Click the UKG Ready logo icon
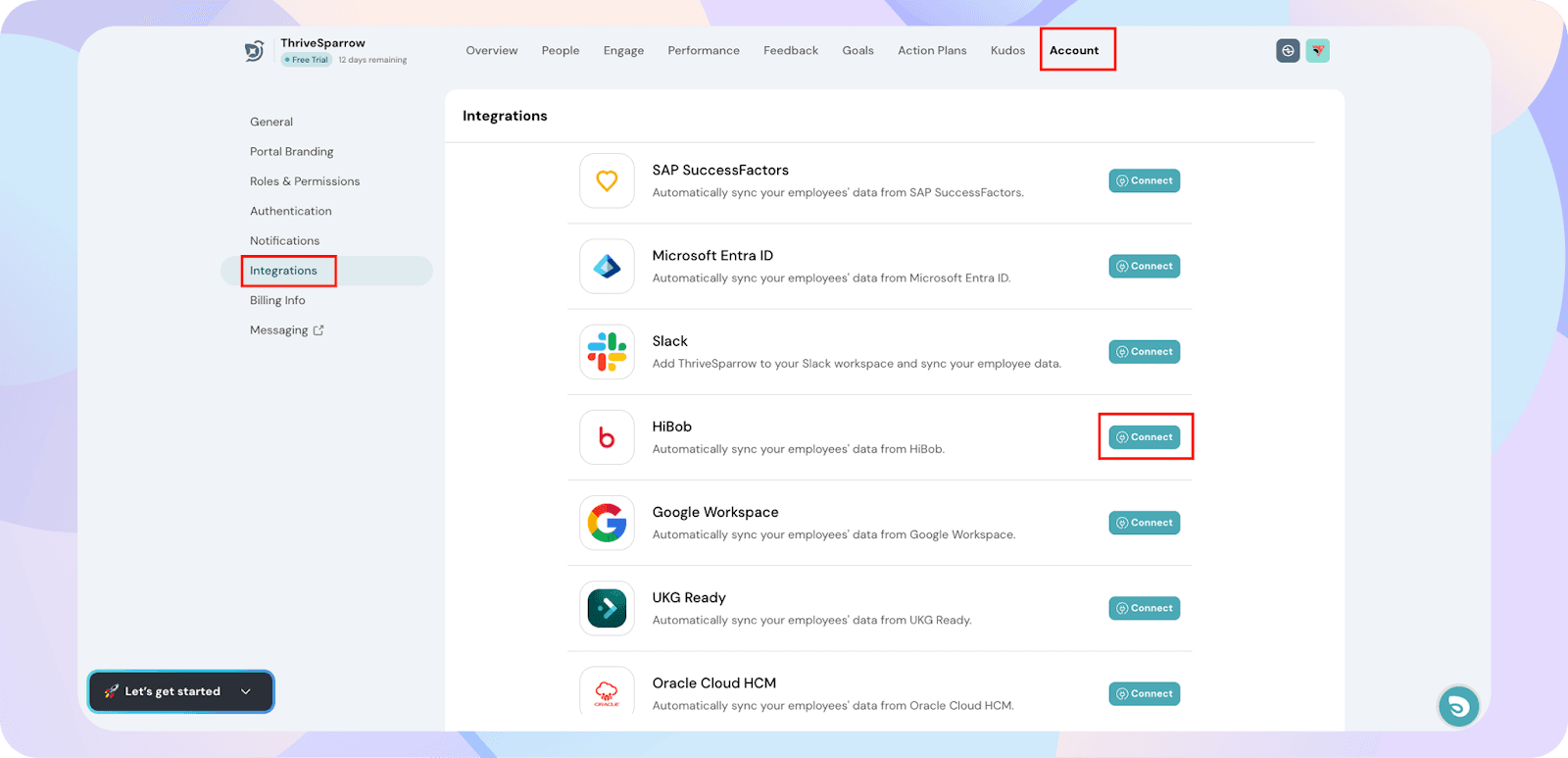 607,608
